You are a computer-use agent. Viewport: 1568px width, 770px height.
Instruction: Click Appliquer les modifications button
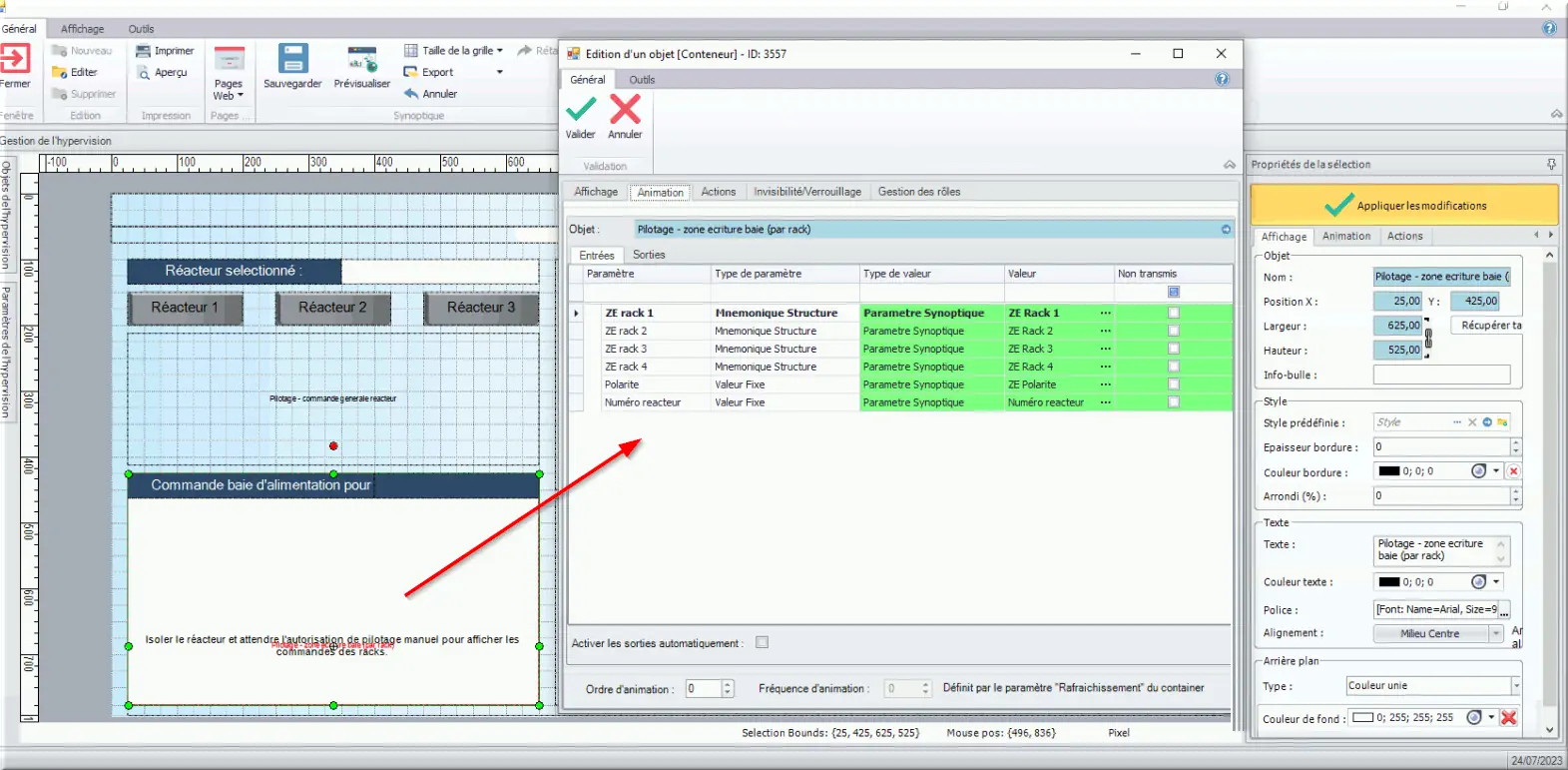(1404, 206)
